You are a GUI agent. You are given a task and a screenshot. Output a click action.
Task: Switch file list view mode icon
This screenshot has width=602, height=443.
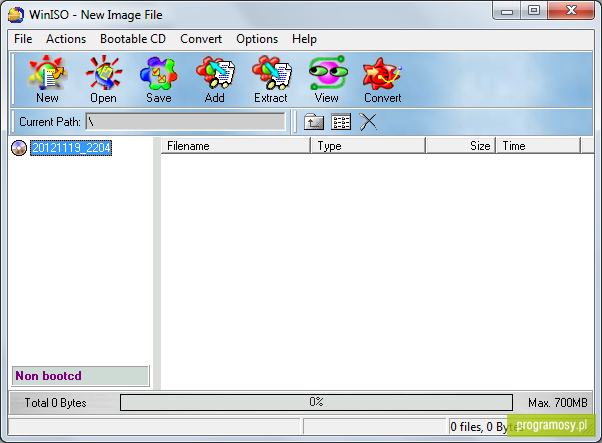pos(341,122)
